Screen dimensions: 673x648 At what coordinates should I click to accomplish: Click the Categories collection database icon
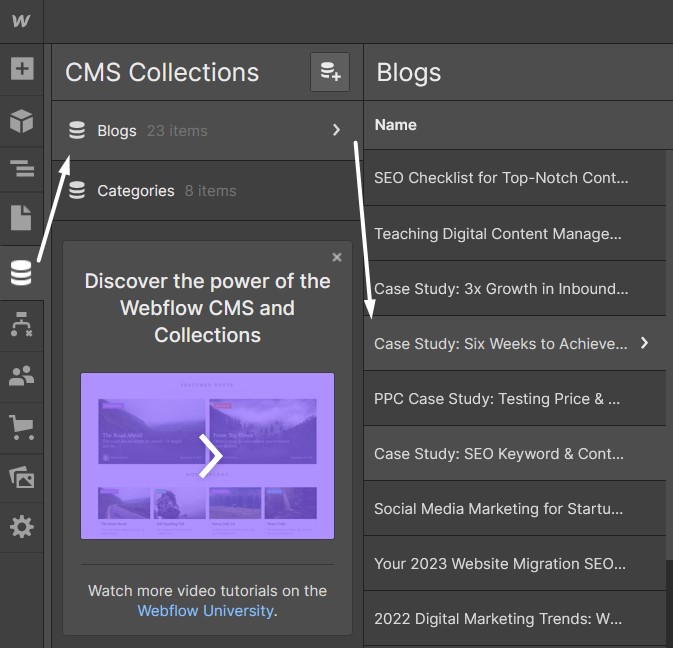click(77, 190)
